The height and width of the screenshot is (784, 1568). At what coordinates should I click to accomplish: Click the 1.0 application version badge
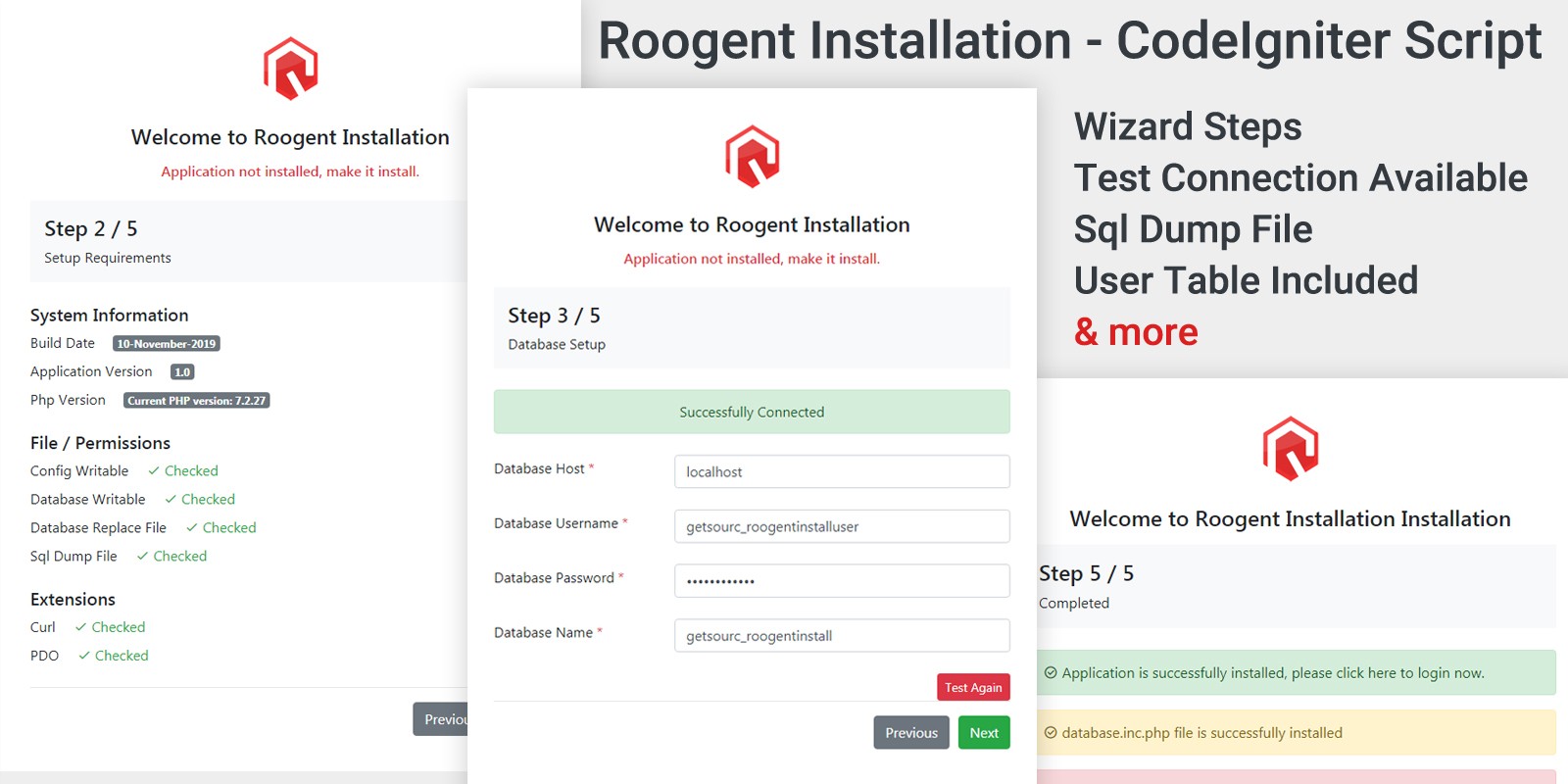(x=182, y=372)
